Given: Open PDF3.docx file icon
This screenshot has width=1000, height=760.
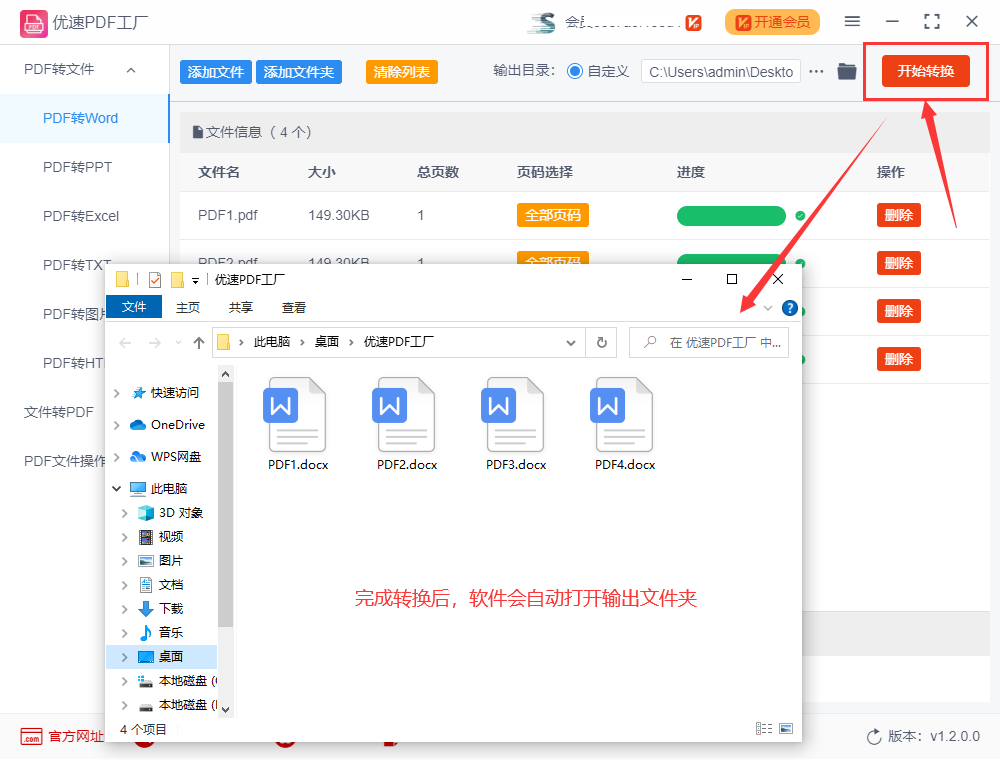Looking at the screenshot, I should [x=515, y=414].
